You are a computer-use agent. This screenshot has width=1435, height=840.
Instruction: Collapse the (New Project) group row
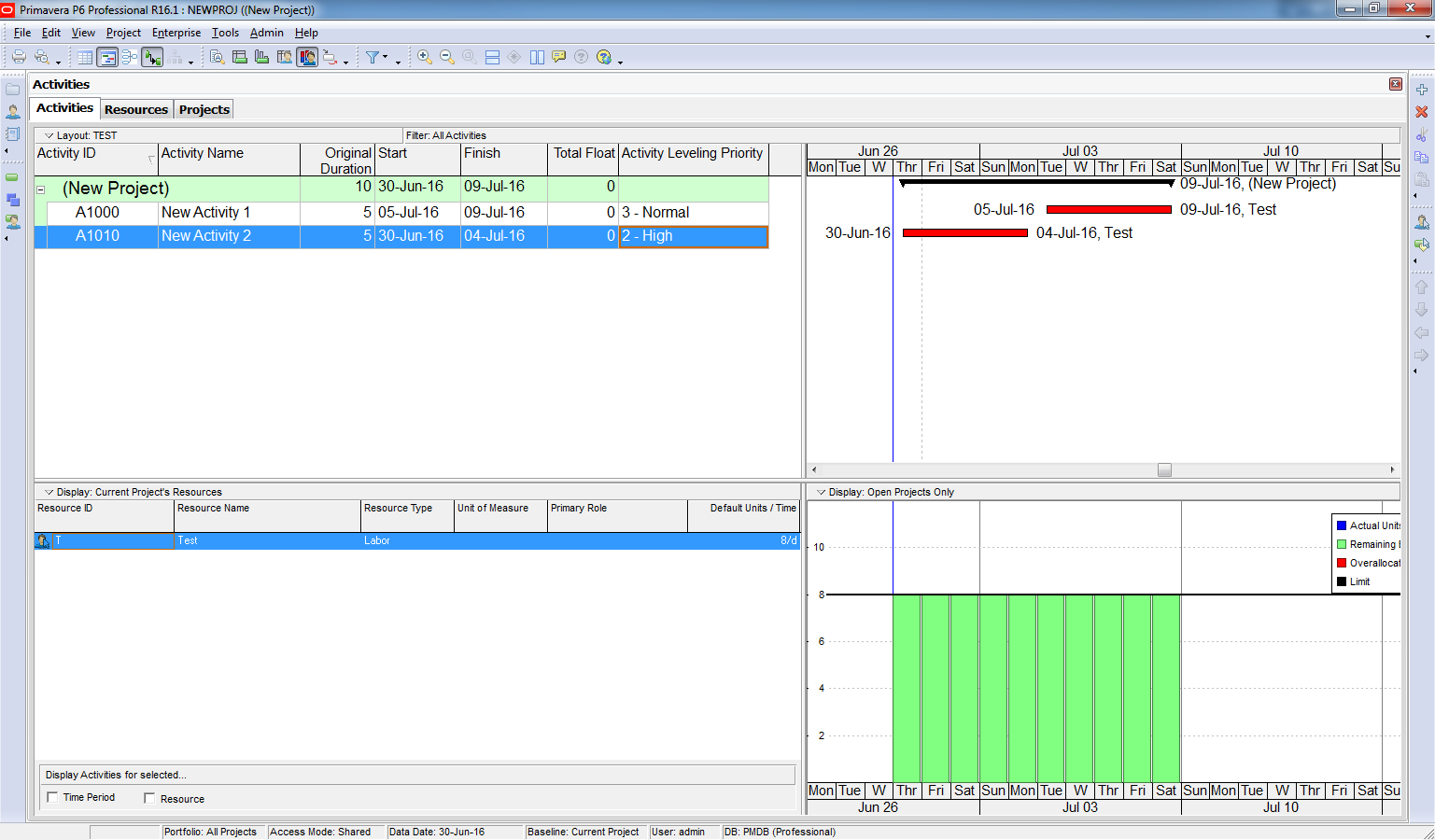pyautogui.click(x=41, y=189)
